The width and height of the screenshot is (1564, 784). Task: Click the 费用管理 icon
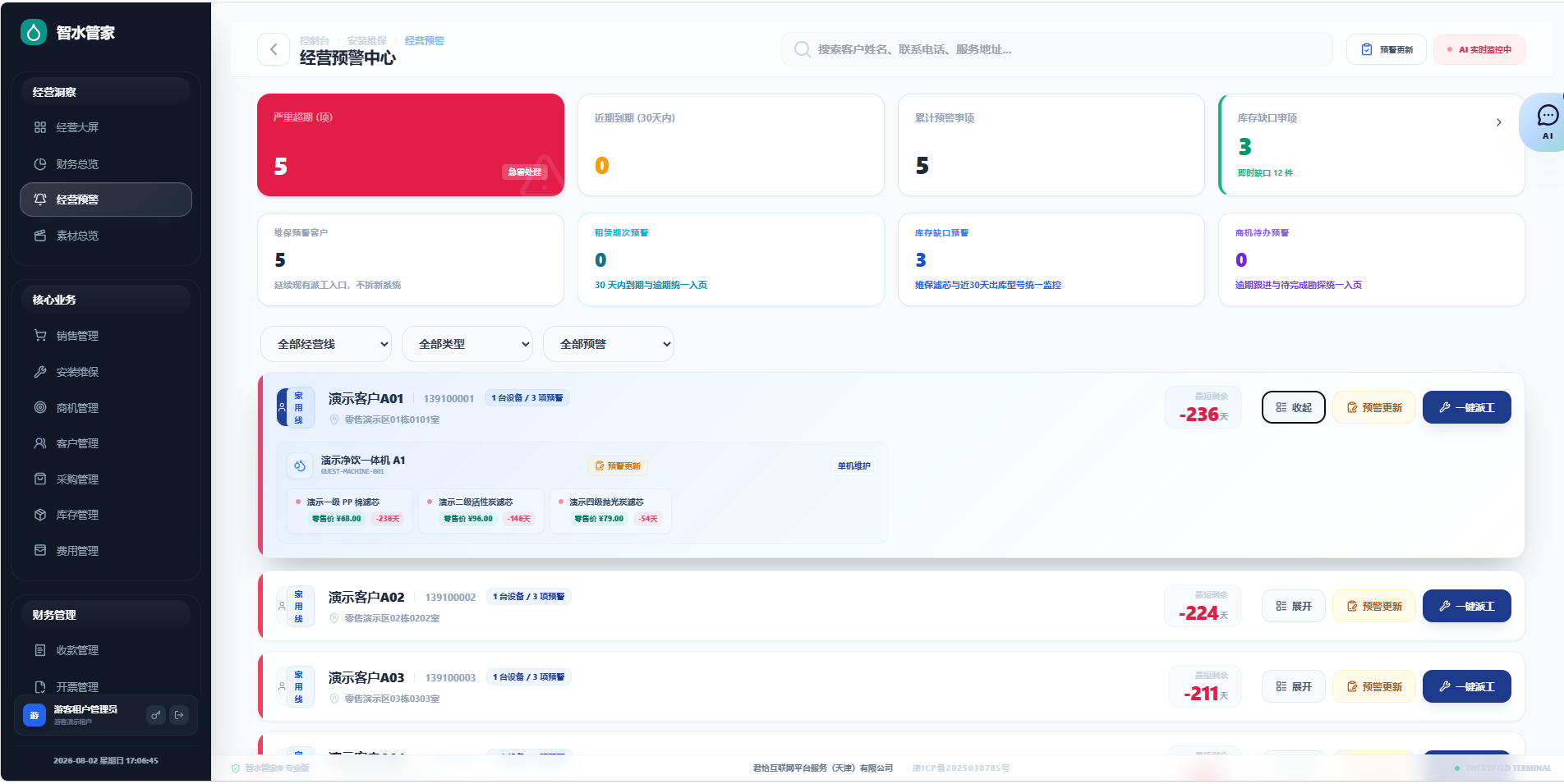(x=40, y=550)
